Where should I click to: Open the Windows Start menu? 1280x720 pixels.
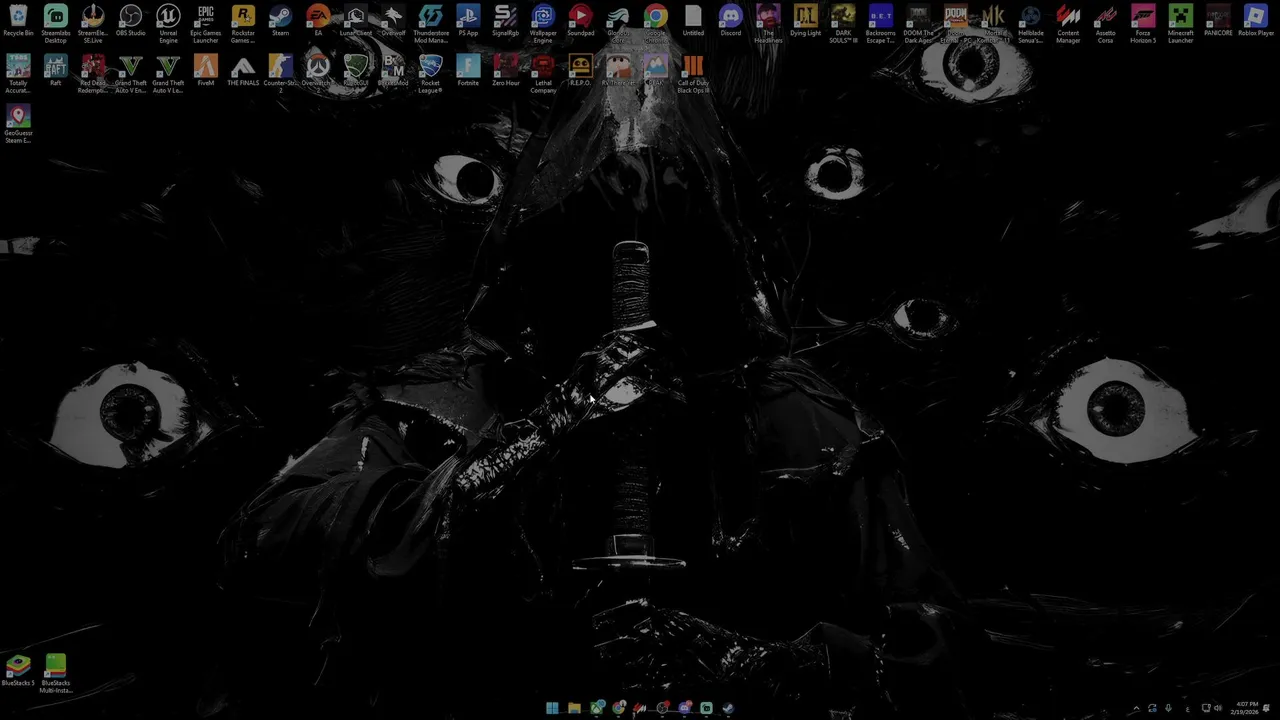click(x=552, y=708)
